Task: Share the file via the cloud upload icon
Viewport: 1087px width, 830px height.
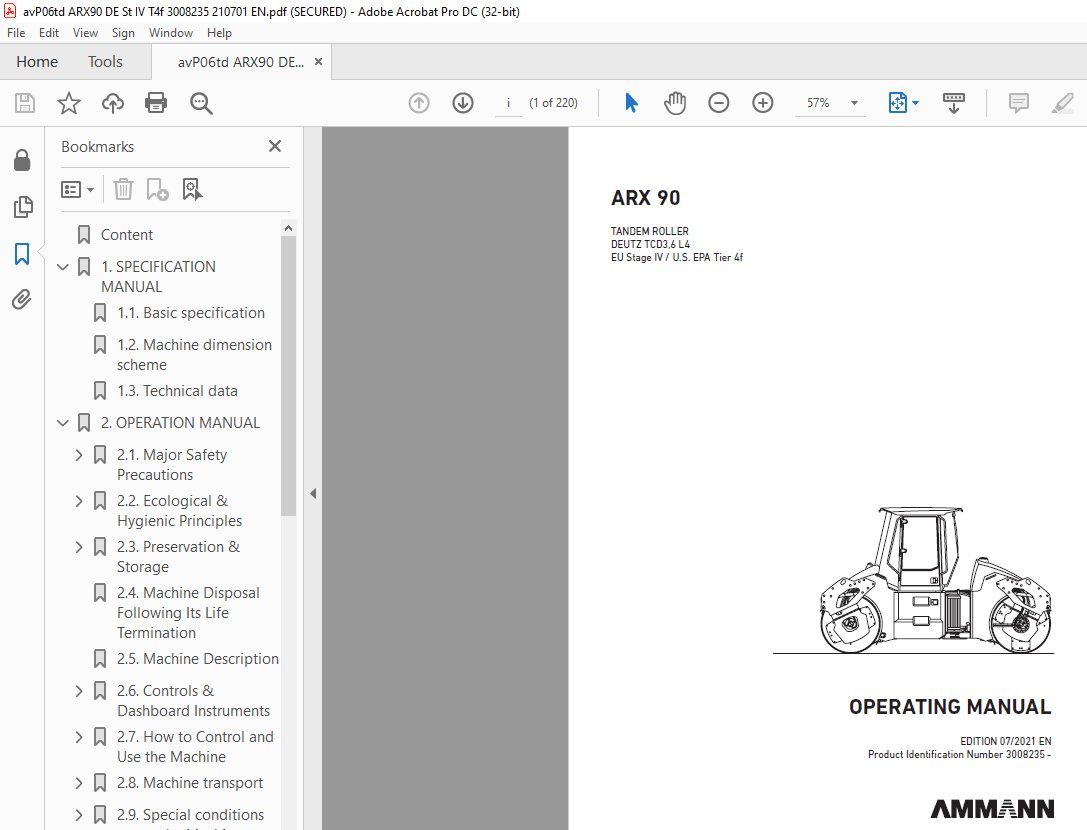Action: tap(112, 102)
